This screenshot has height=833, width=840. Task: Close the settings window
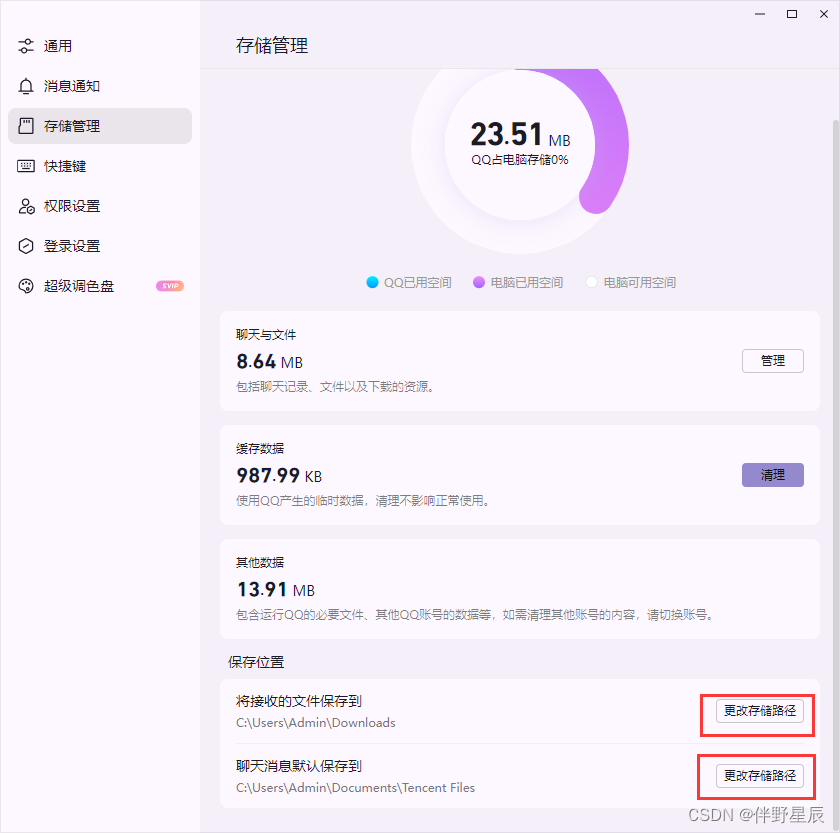pyautogui.click(x=824, y=14)
